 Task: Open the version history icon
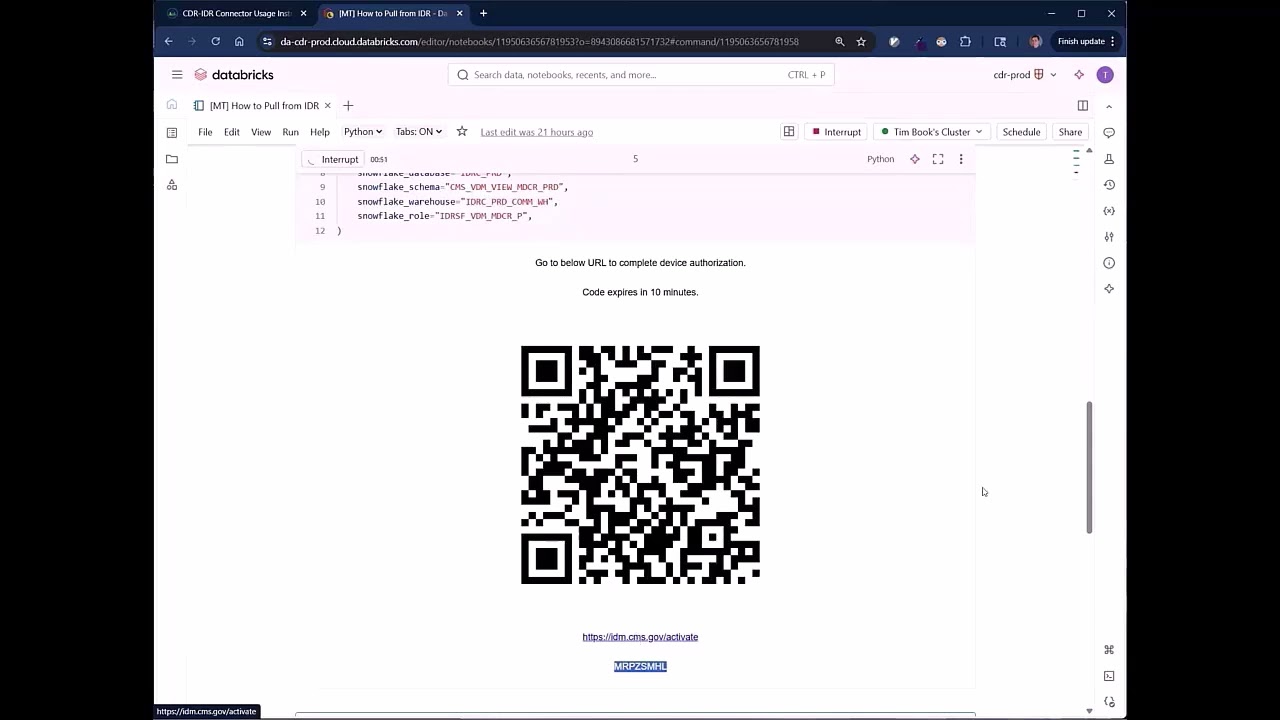1109,185
